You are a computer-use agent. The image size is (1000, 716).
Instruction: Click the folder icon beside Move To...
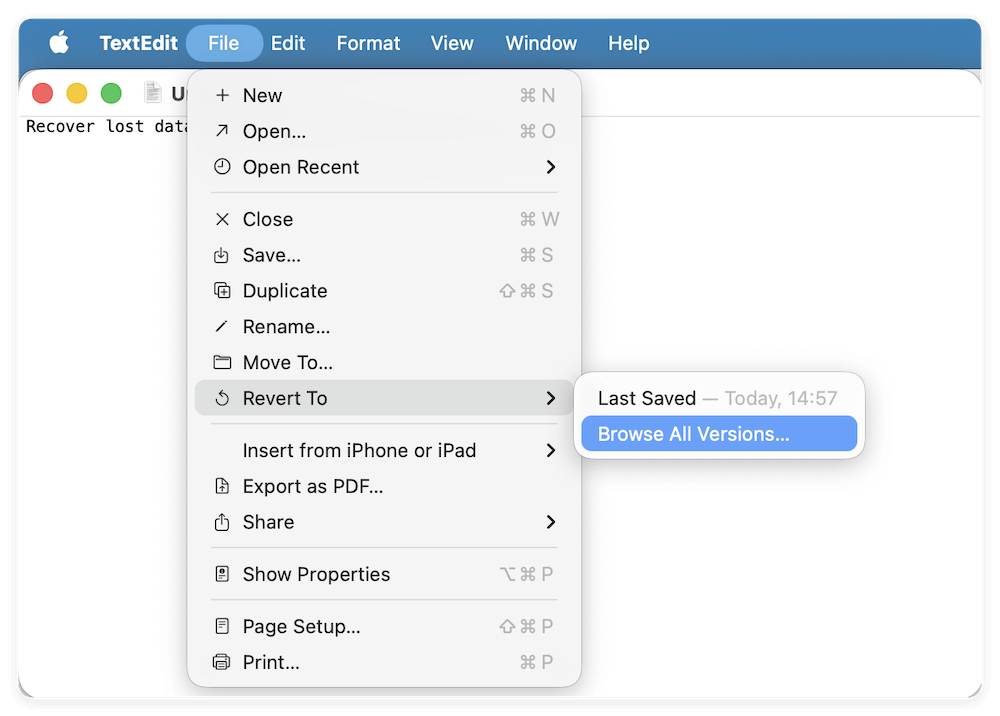coord(220,362)
